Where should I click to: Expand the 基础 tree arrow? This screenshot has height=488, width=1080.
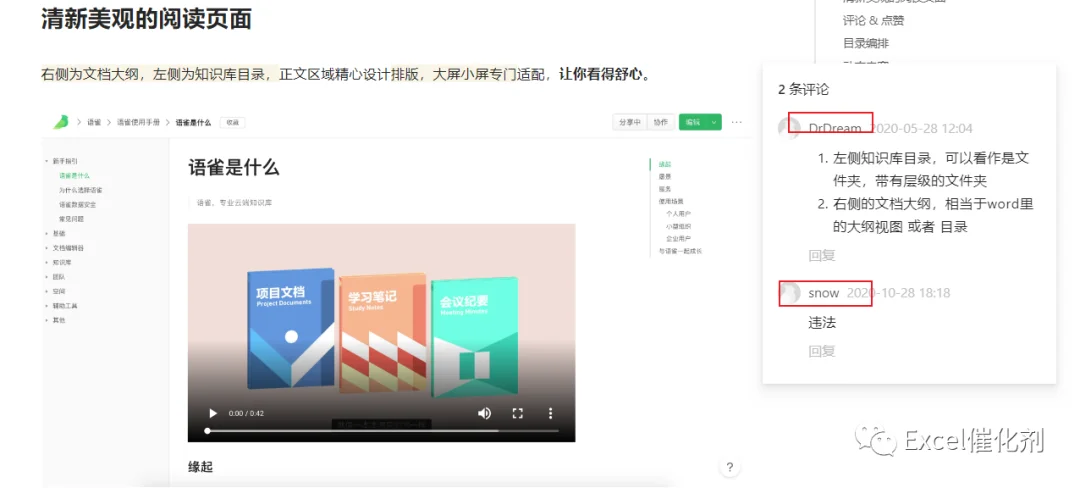point(47,233)
